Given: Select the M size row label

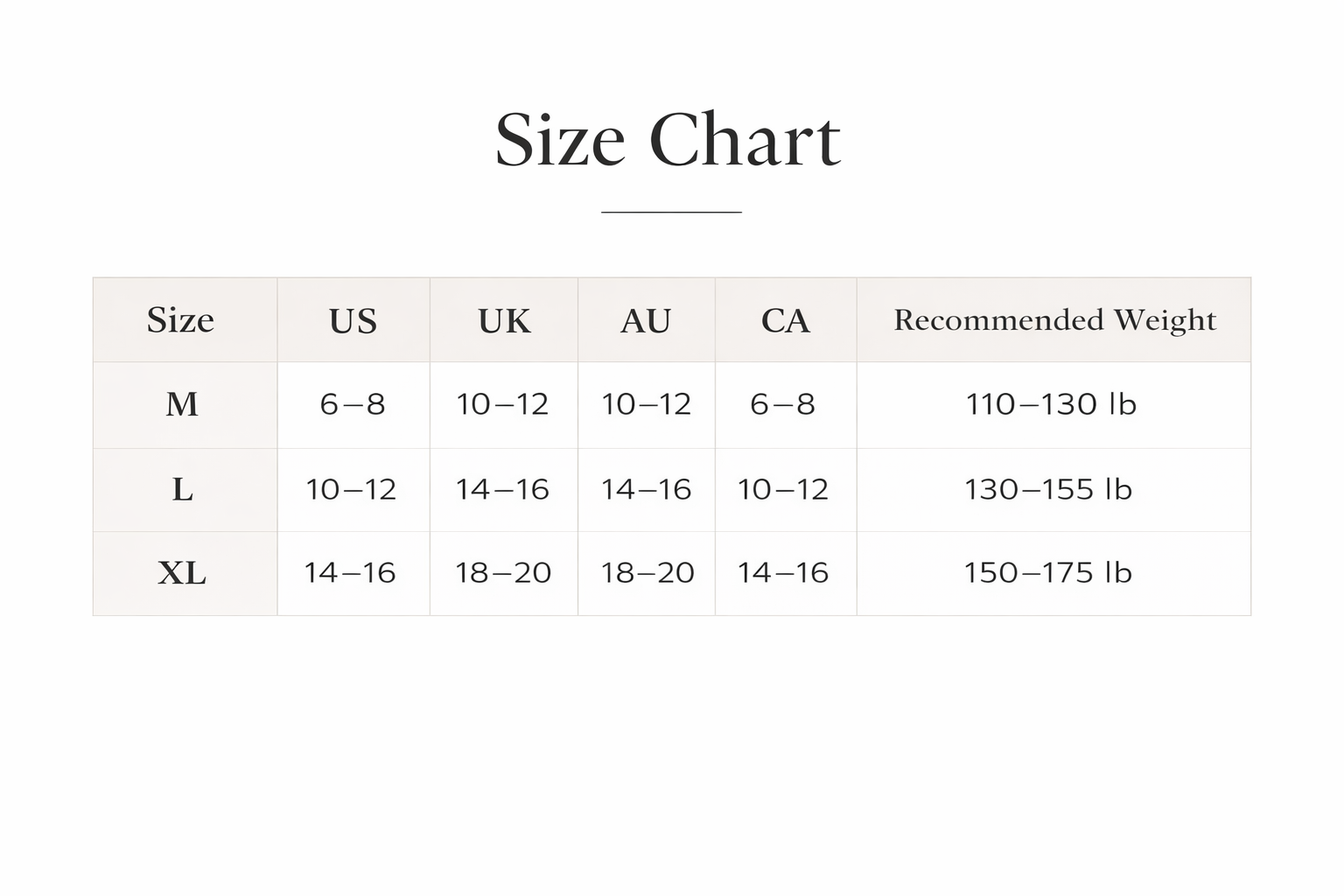Looking at the screenshot, I should pos(182,404).
